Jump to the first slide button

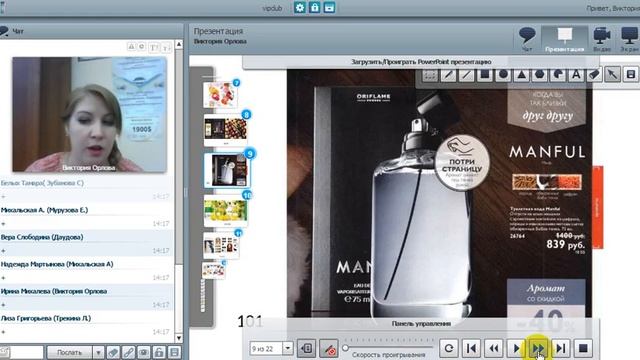471,348
